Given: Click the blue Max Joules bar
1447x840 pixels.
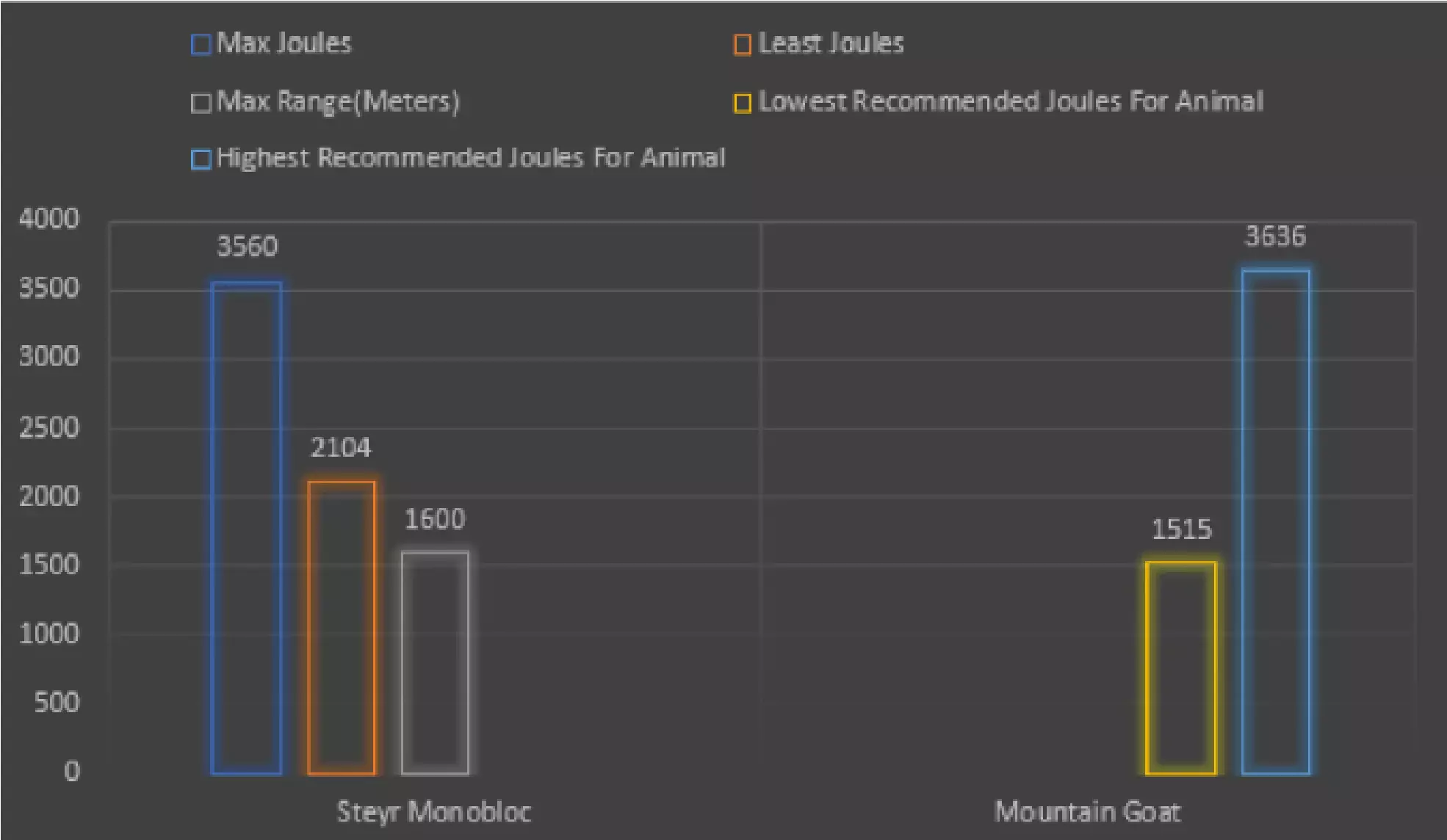Looking at the screenshot, I should click(x=247, y=528).
